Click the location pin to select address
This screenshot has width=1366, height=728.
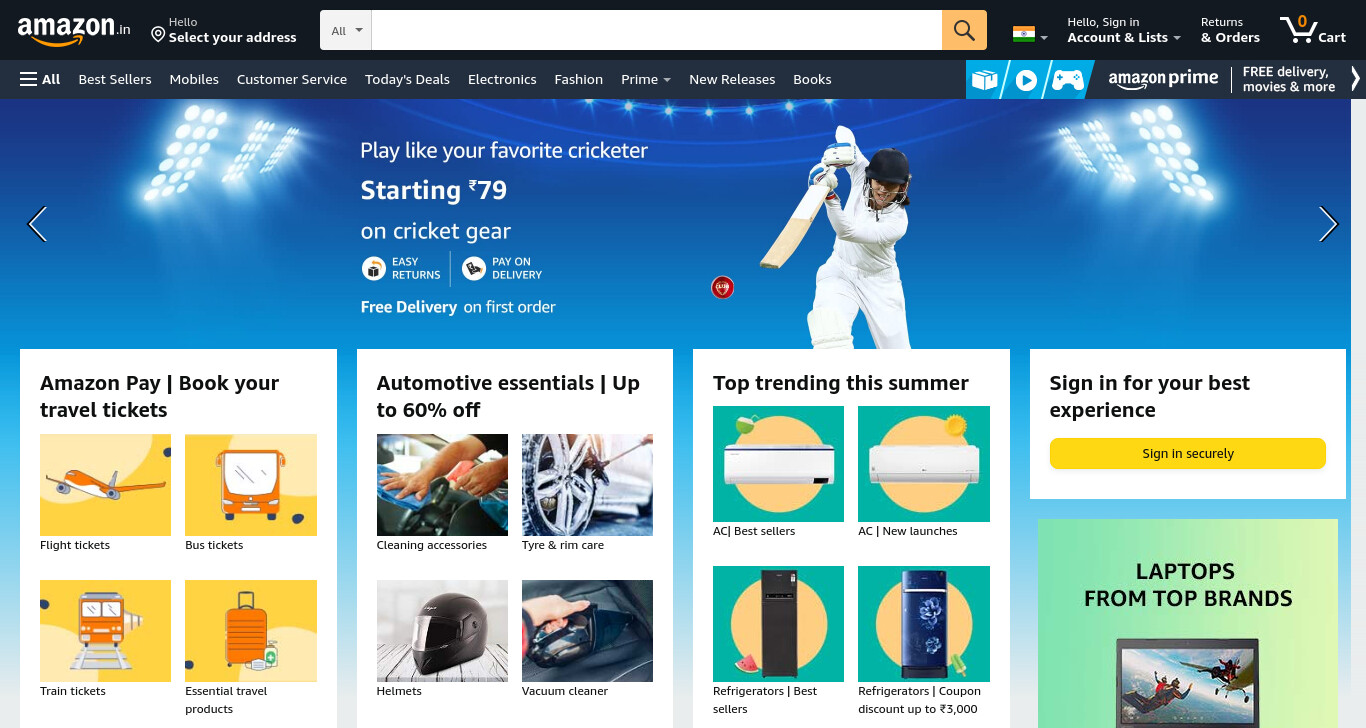(x=158, y=34)
